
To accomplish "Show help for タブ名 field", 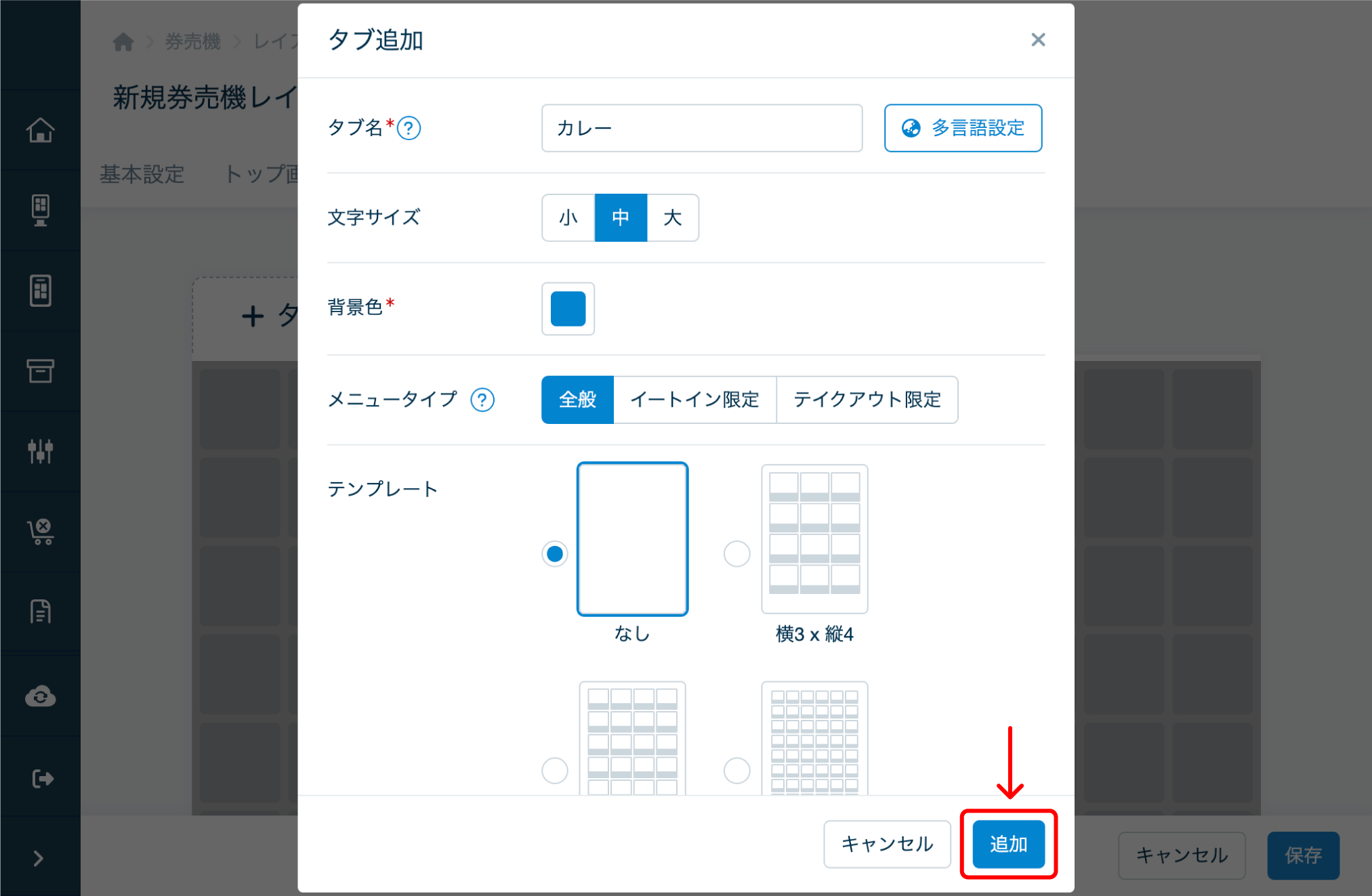I will click(409, 128).
